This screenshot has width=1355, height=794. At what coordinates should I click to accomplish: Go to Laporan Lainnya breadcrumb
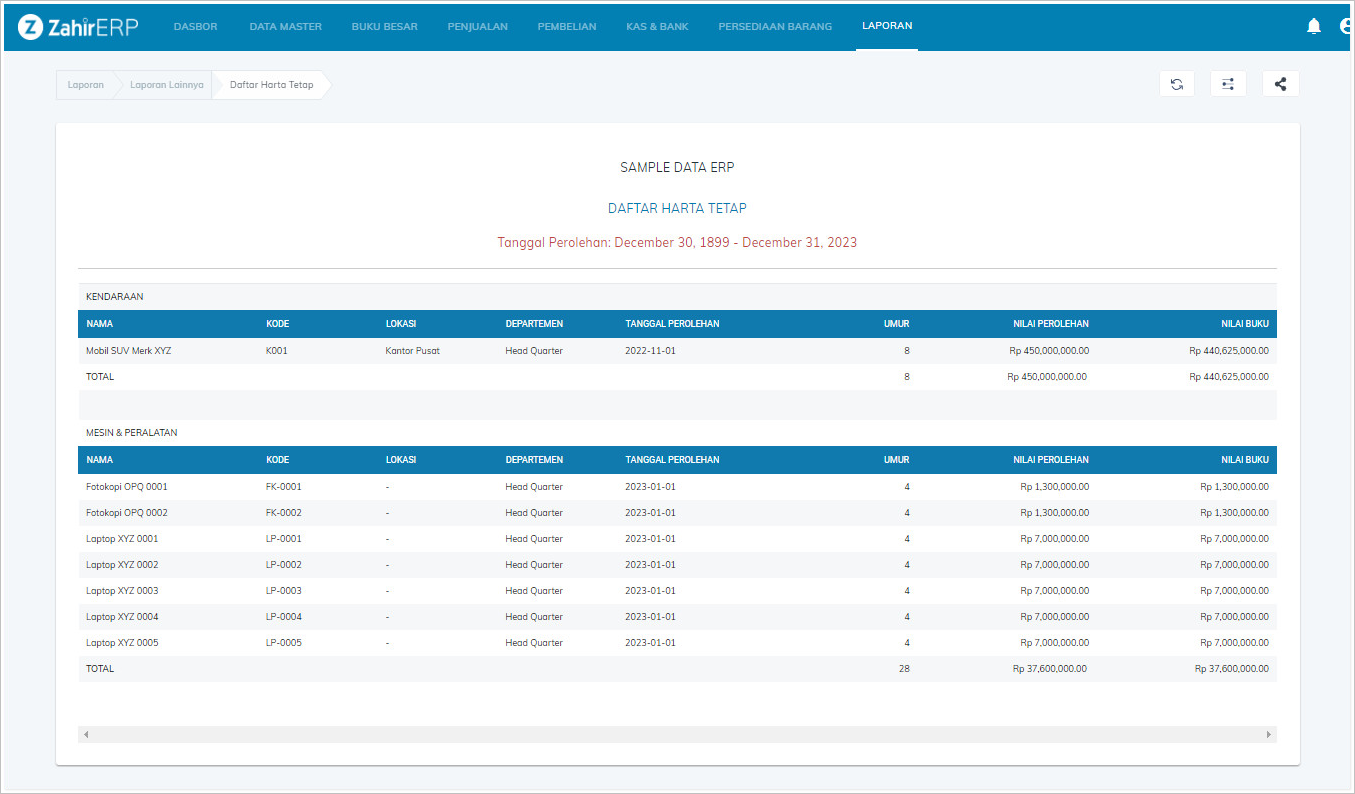(x=166, y=85)
